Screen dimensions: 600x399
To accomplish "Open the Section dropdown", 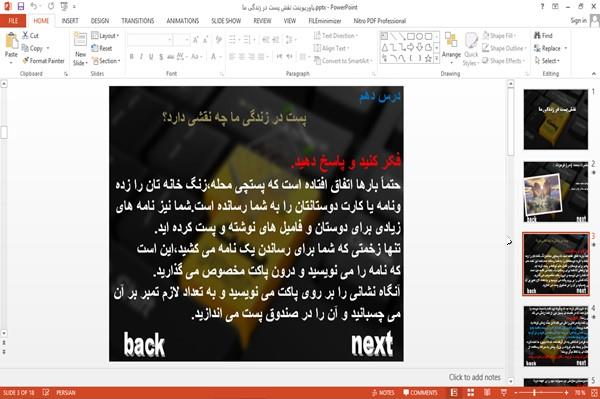I will pyautogui.click(x=106, y=61).
